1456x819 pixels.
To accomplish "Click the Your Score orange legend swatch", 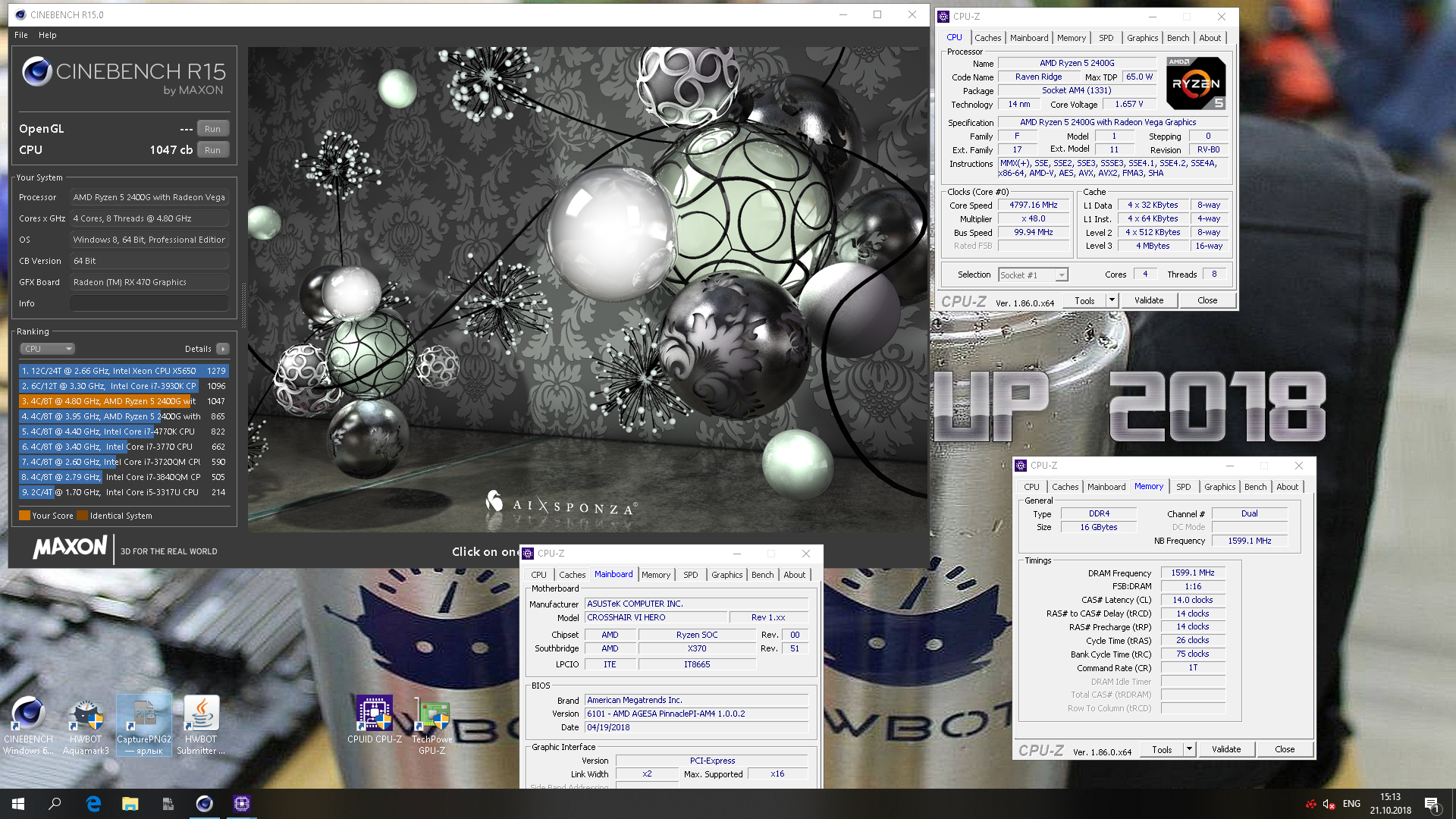I will point(24,516).
